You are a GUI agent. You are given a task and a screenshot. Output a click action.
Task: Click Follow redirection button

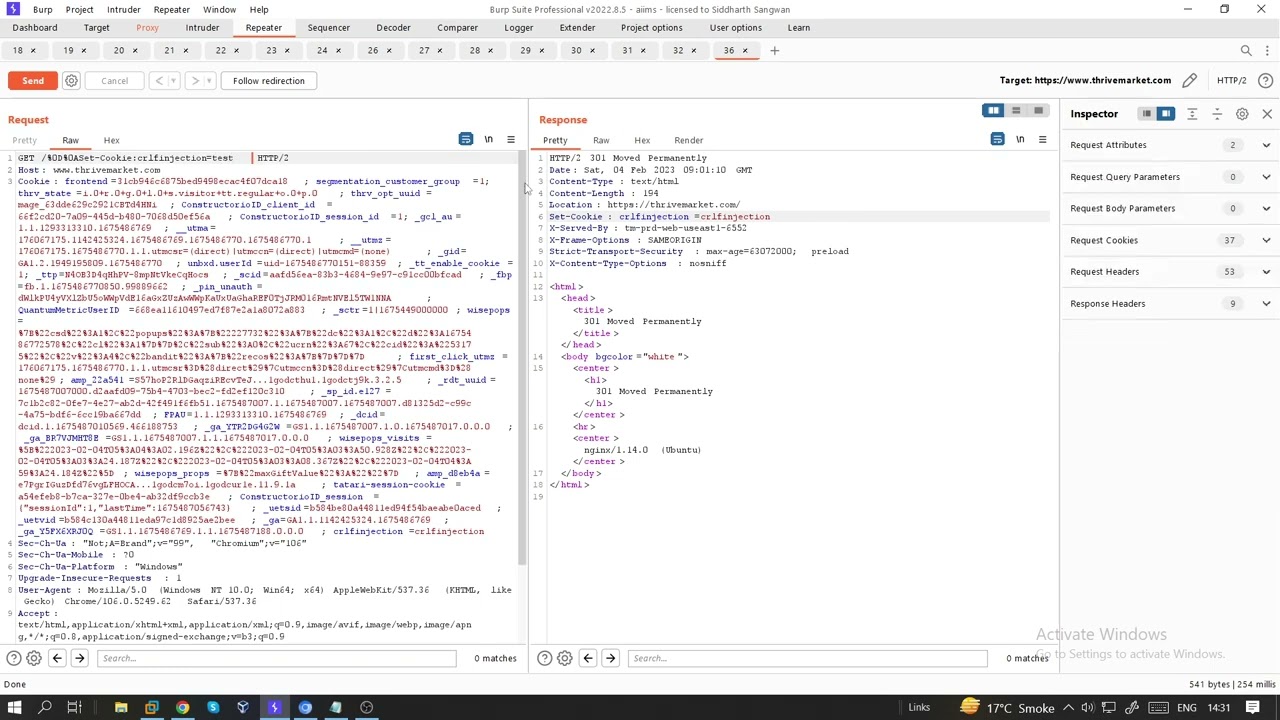269,81
